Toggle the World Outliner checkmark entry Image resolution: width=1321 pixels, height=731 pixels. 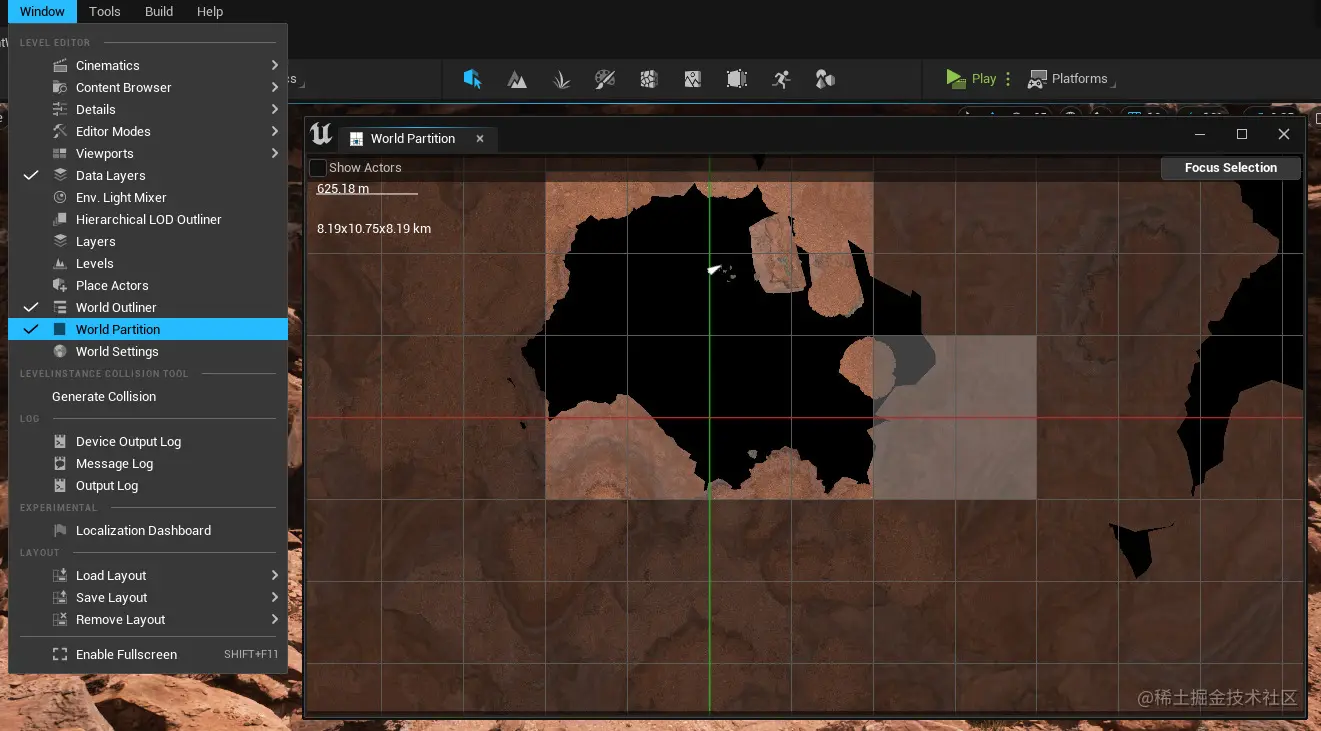(x=148, y=307)
